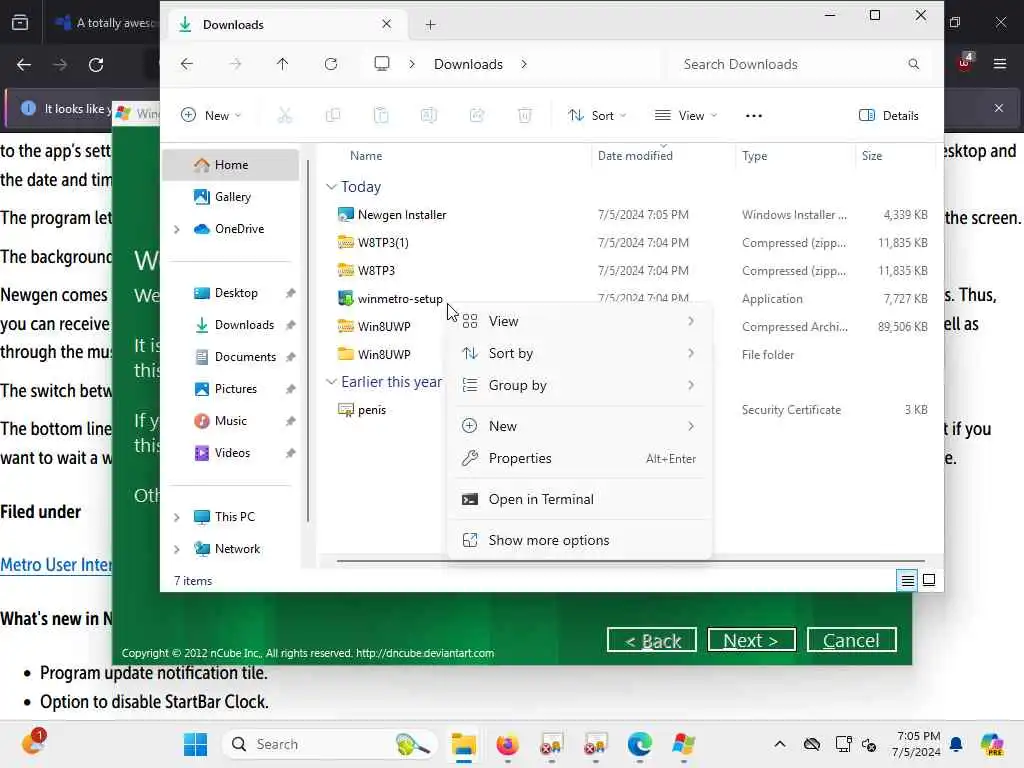Click Next in the installer window
Screen dimensions: 1024x768
751,640
